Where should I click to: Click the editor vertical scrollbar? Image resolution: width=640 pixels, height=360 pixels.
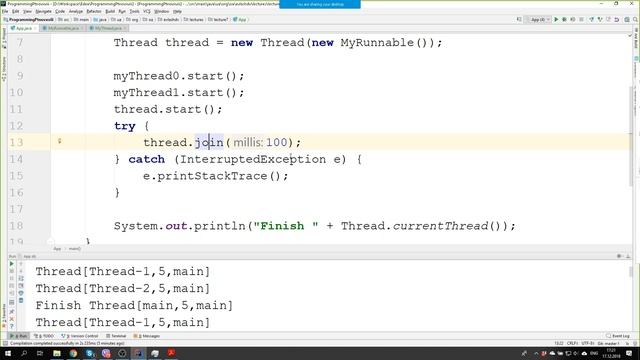click(x=632, y=135)
